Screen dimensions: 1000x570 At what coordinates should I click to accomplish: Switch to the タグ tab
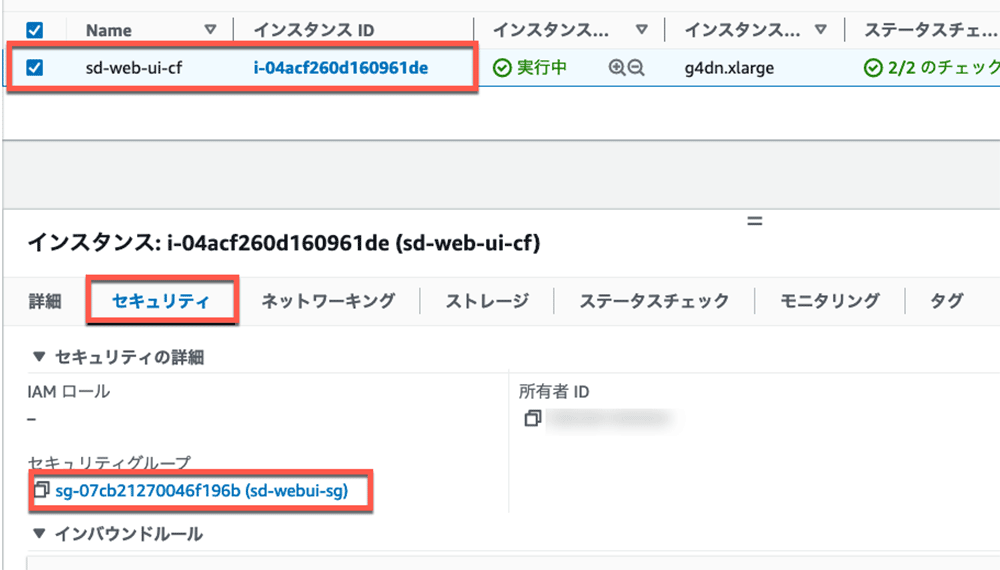(x=946, y=301)
